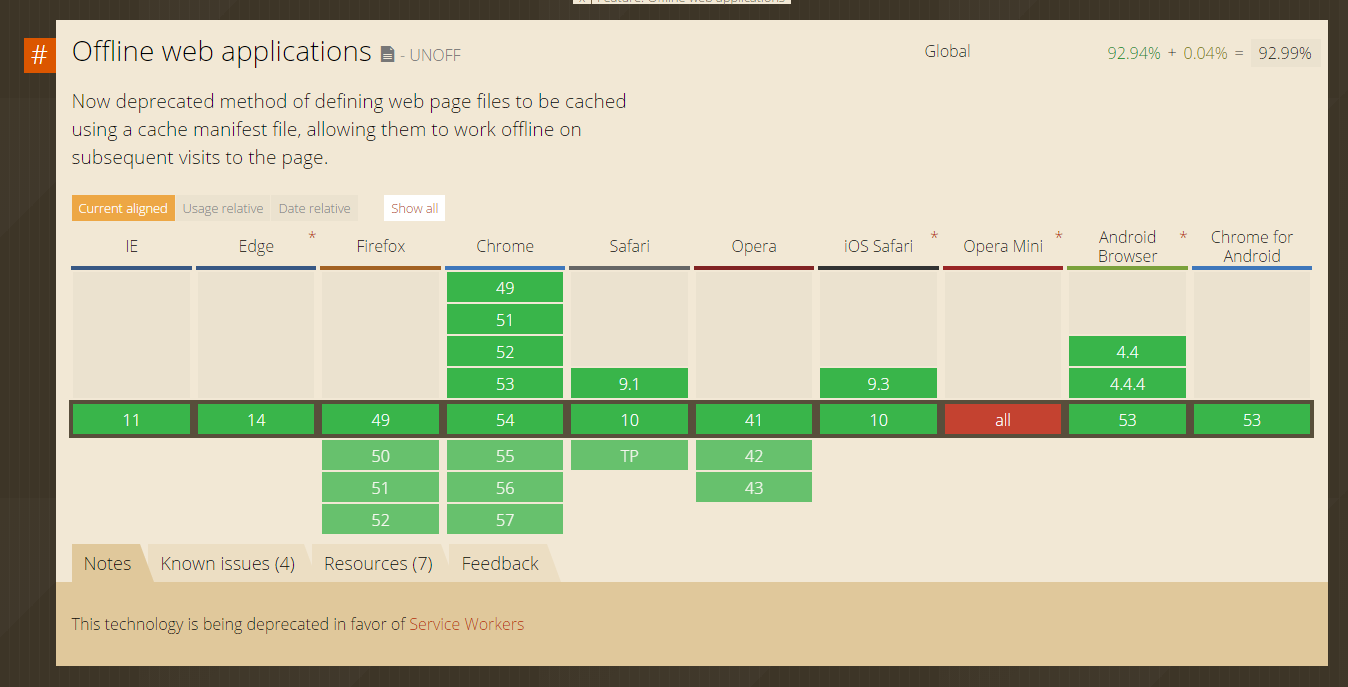Select Safari TP cell
This screenshot has width=1348, height=687.
630,456
